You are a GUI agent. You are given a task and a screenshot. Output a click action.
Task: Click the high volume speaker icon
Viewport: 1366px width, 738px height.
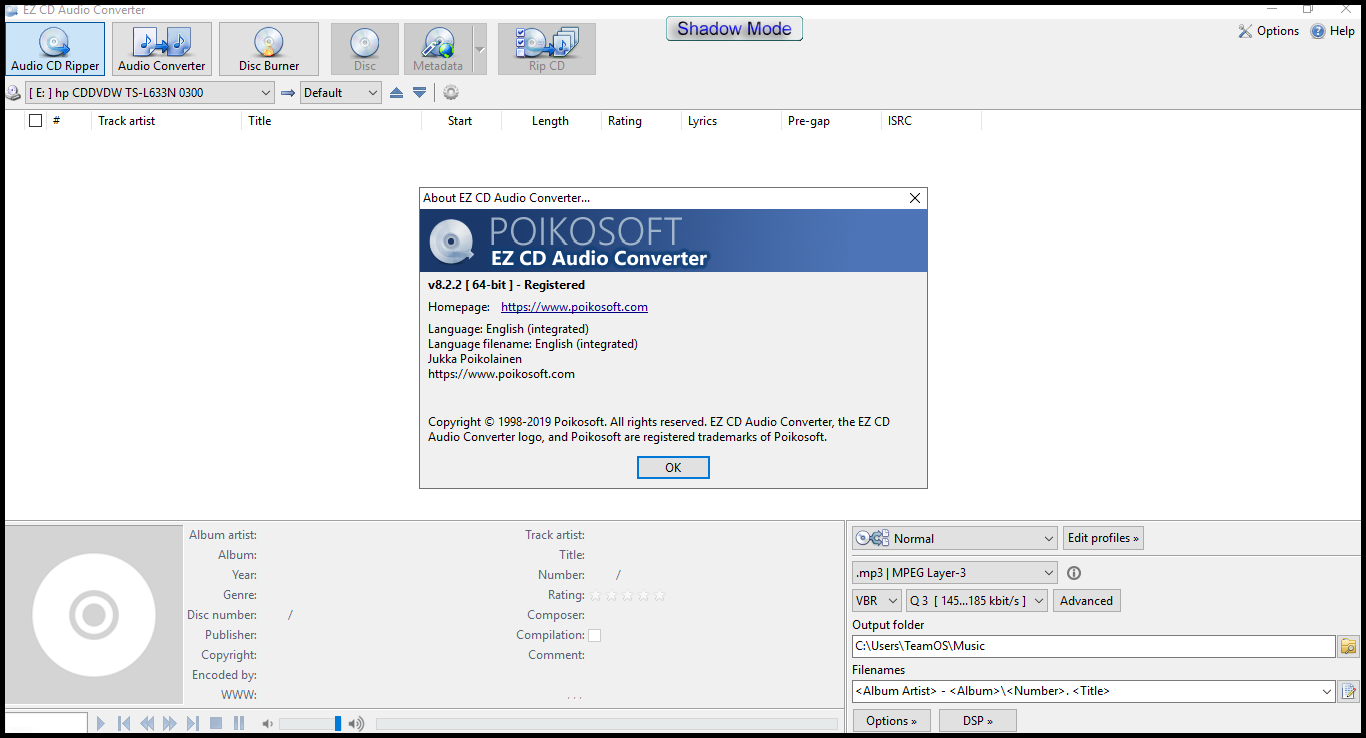tap(356, 723)
